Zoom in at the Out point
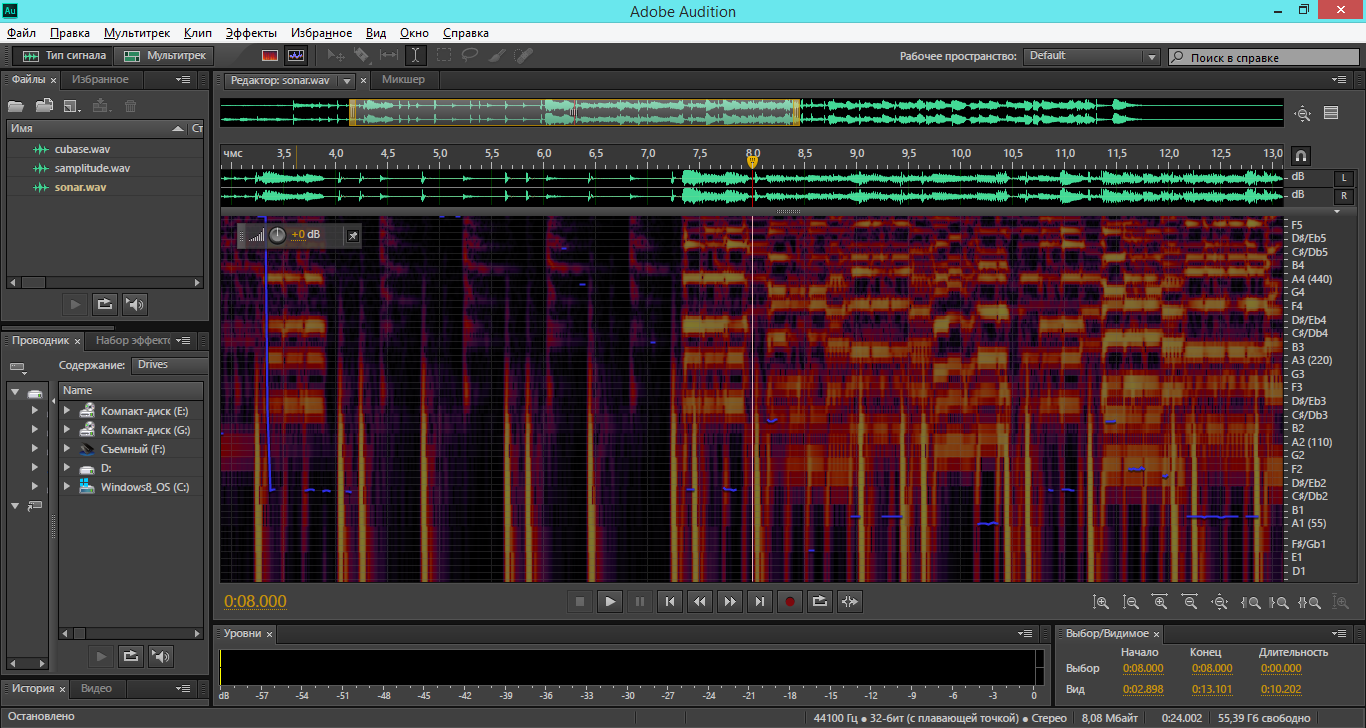The height and width of the screenshot is (728, 1366). click(1278, 602)
